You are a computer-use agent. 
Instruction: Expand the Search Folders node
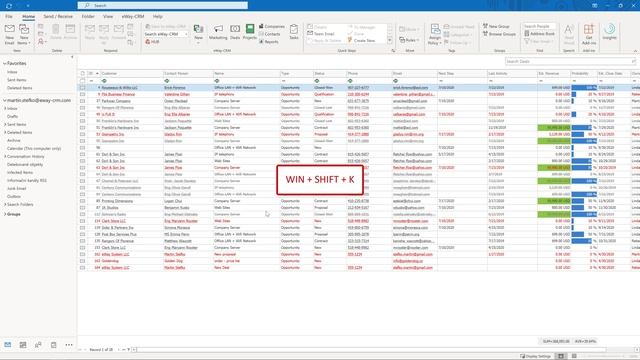point(5,204)
